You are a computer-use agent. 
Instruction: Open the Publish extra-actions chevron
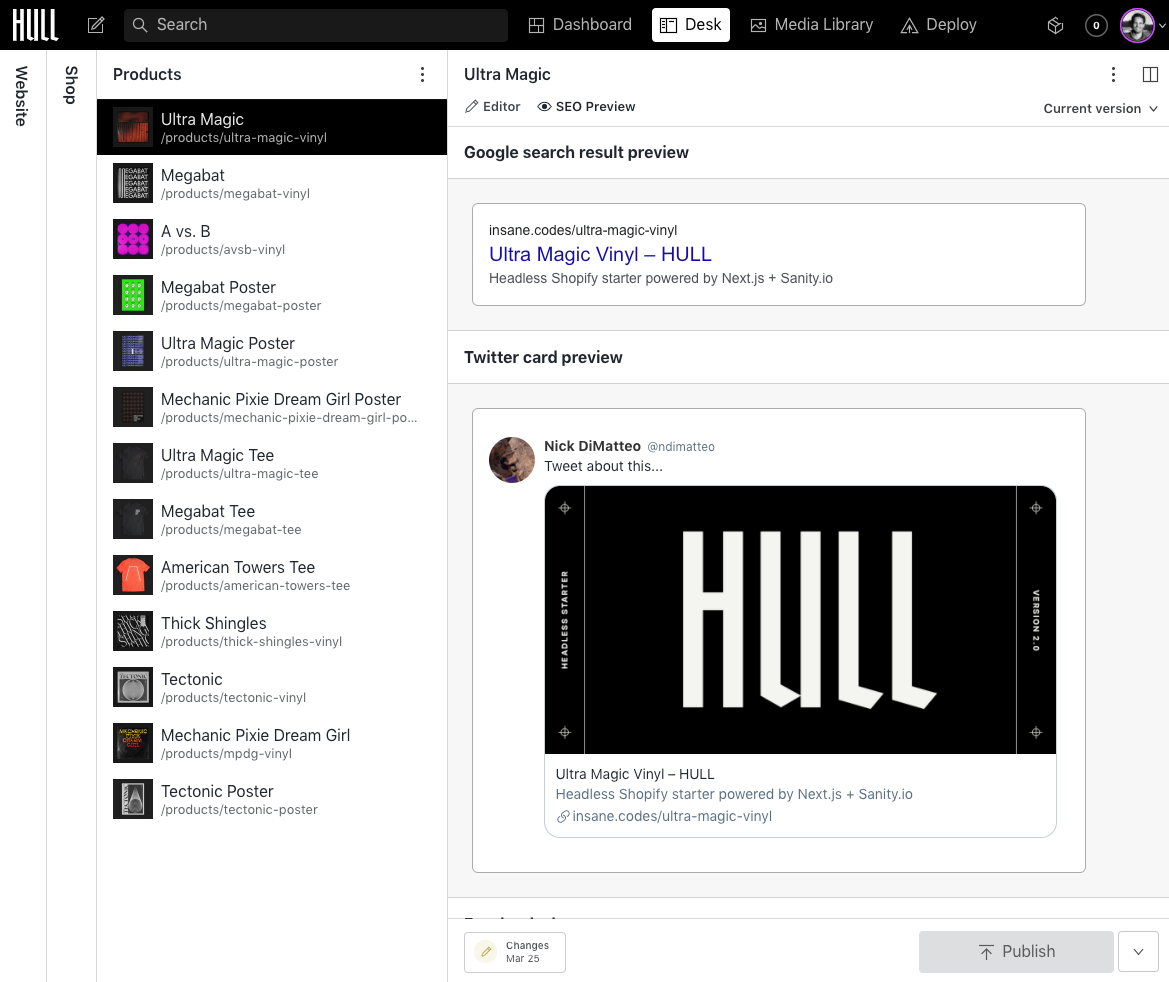coord(1138,951)
